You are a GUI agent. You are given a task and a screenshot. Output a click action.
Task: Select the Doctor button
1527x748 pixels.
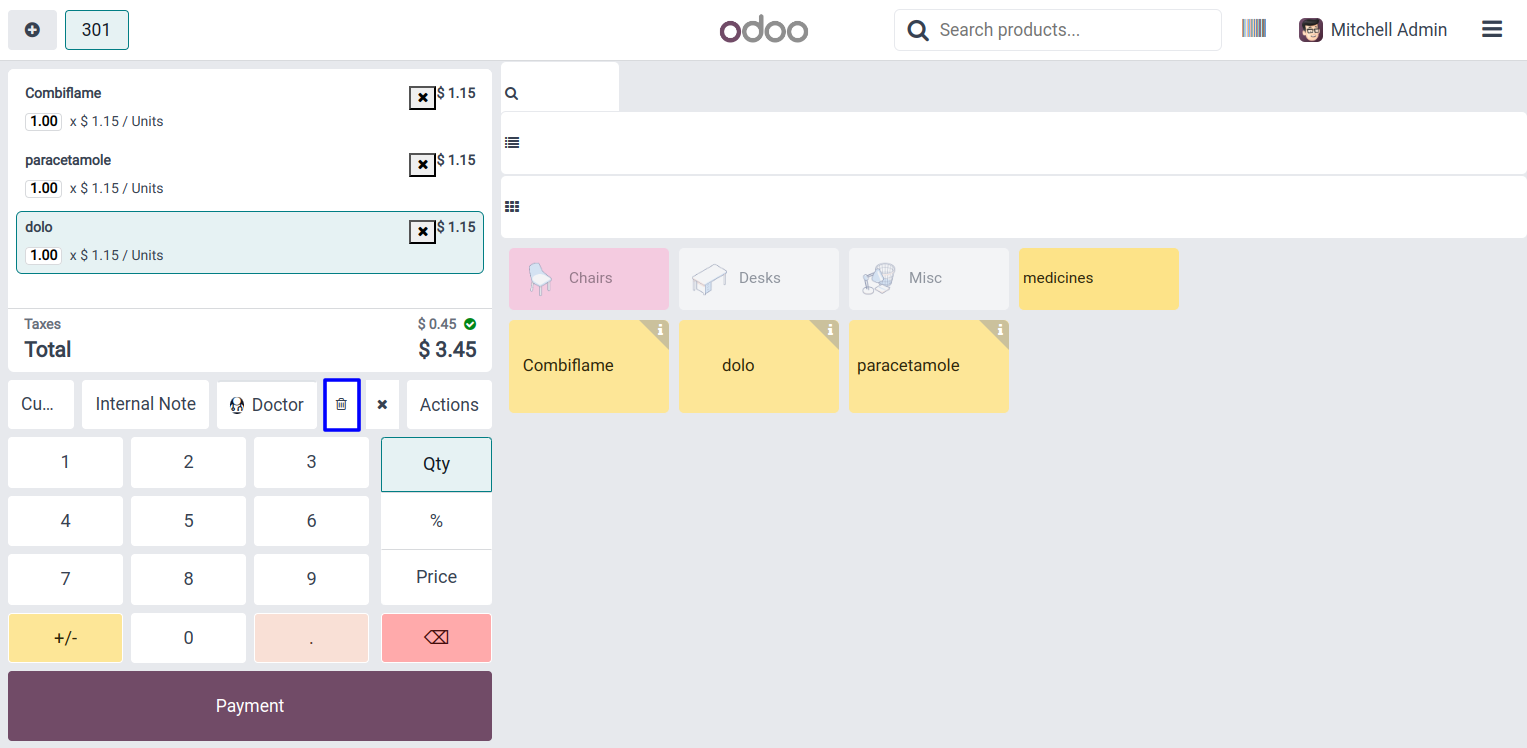[x=267, y=405]
